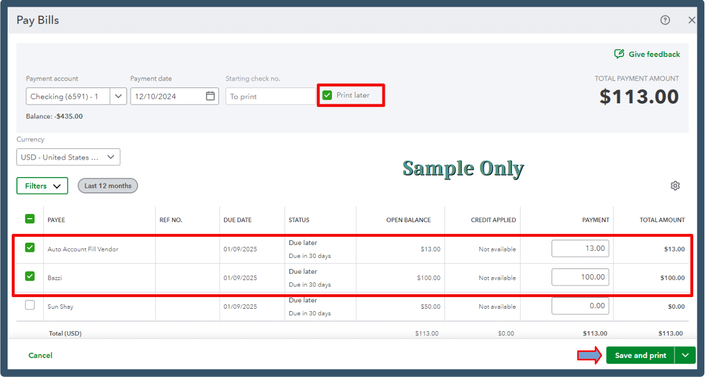This screenshot has width=705, height=377.
Task: Click the Payment date field 12/10/2024
Action: coord(174,96)
